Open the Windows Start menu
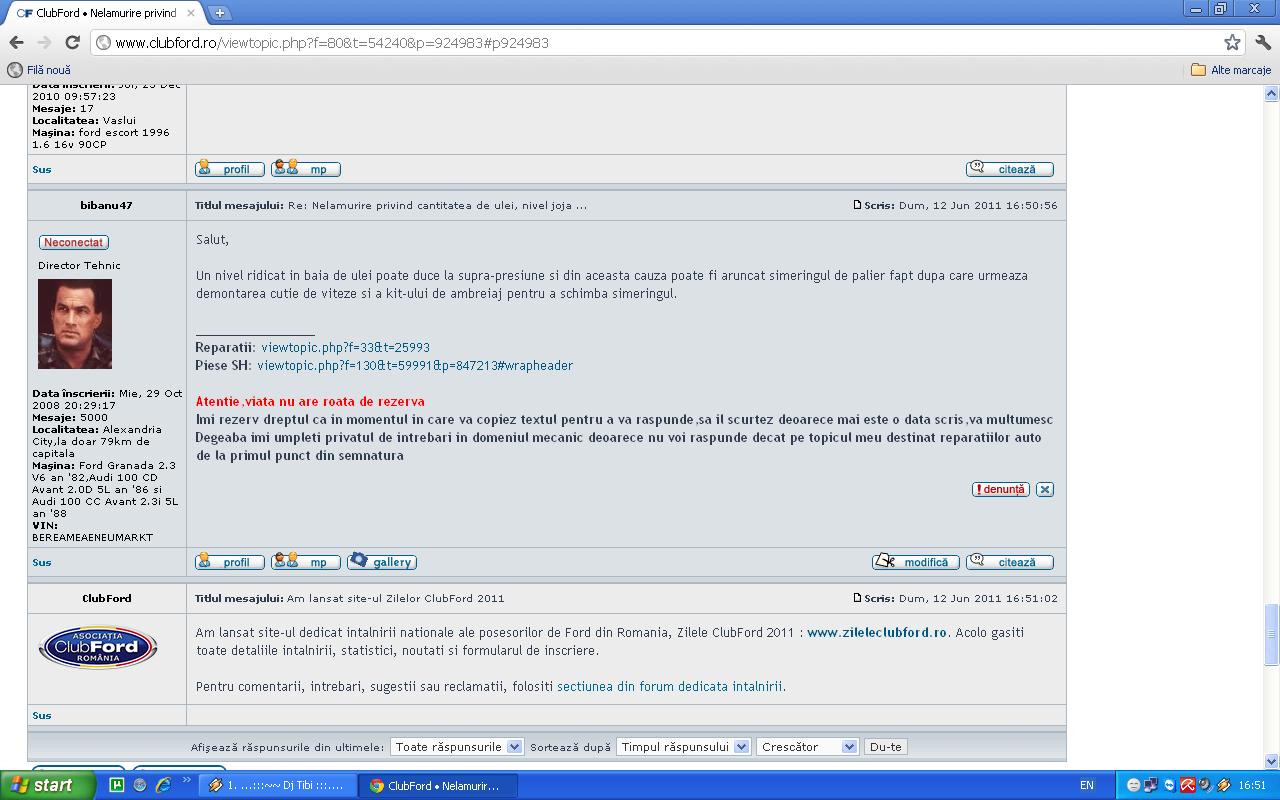 (x=47, y=785)
